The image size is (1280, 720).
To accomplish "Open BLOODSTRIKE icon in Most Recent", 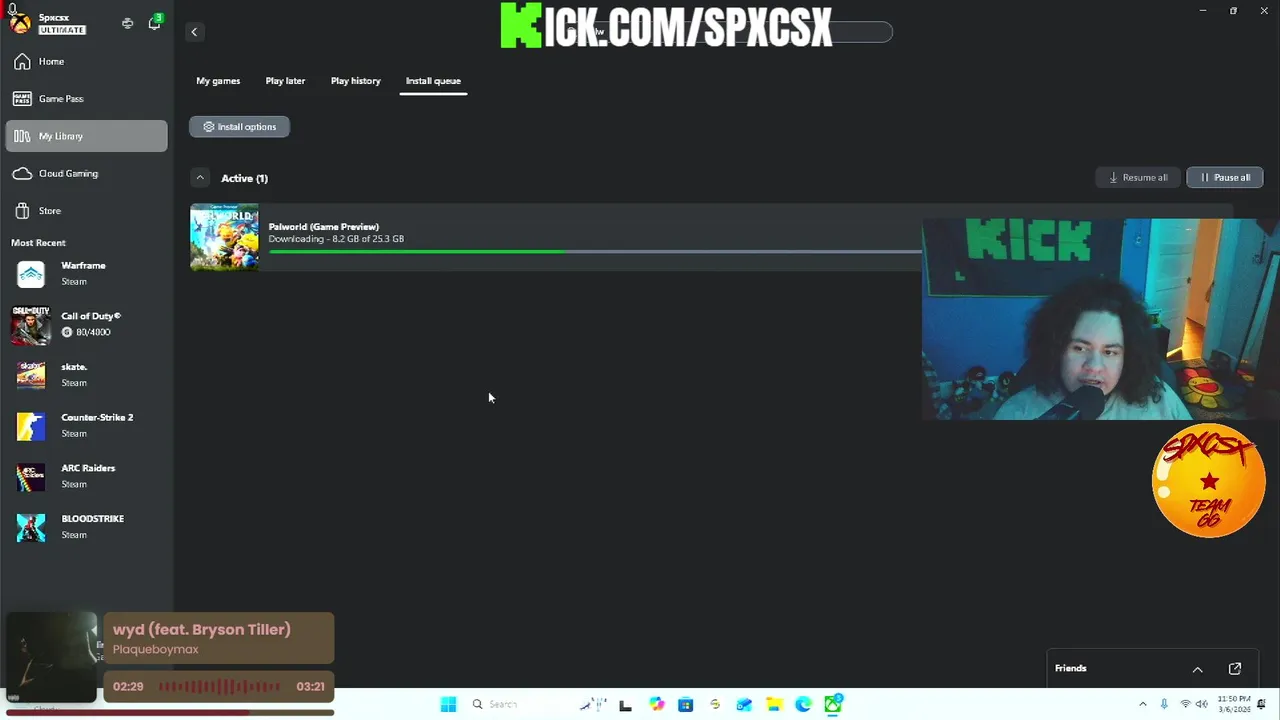I will [31, 527].
